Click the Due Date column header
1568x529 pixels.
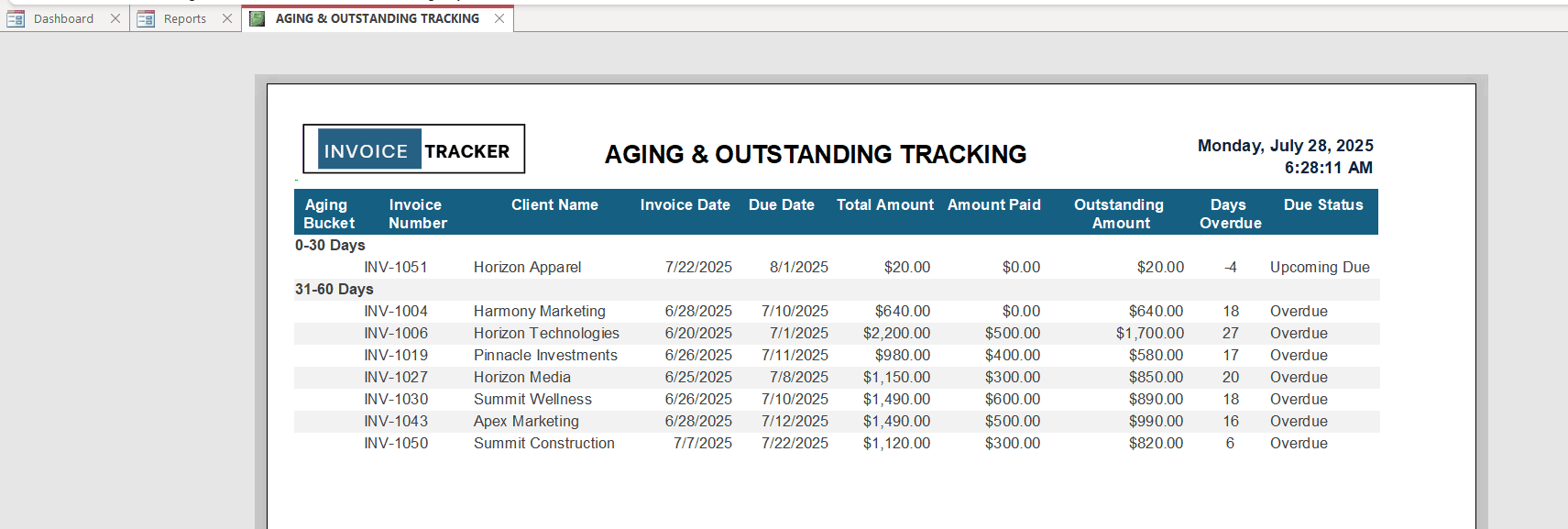click(781, 204)
